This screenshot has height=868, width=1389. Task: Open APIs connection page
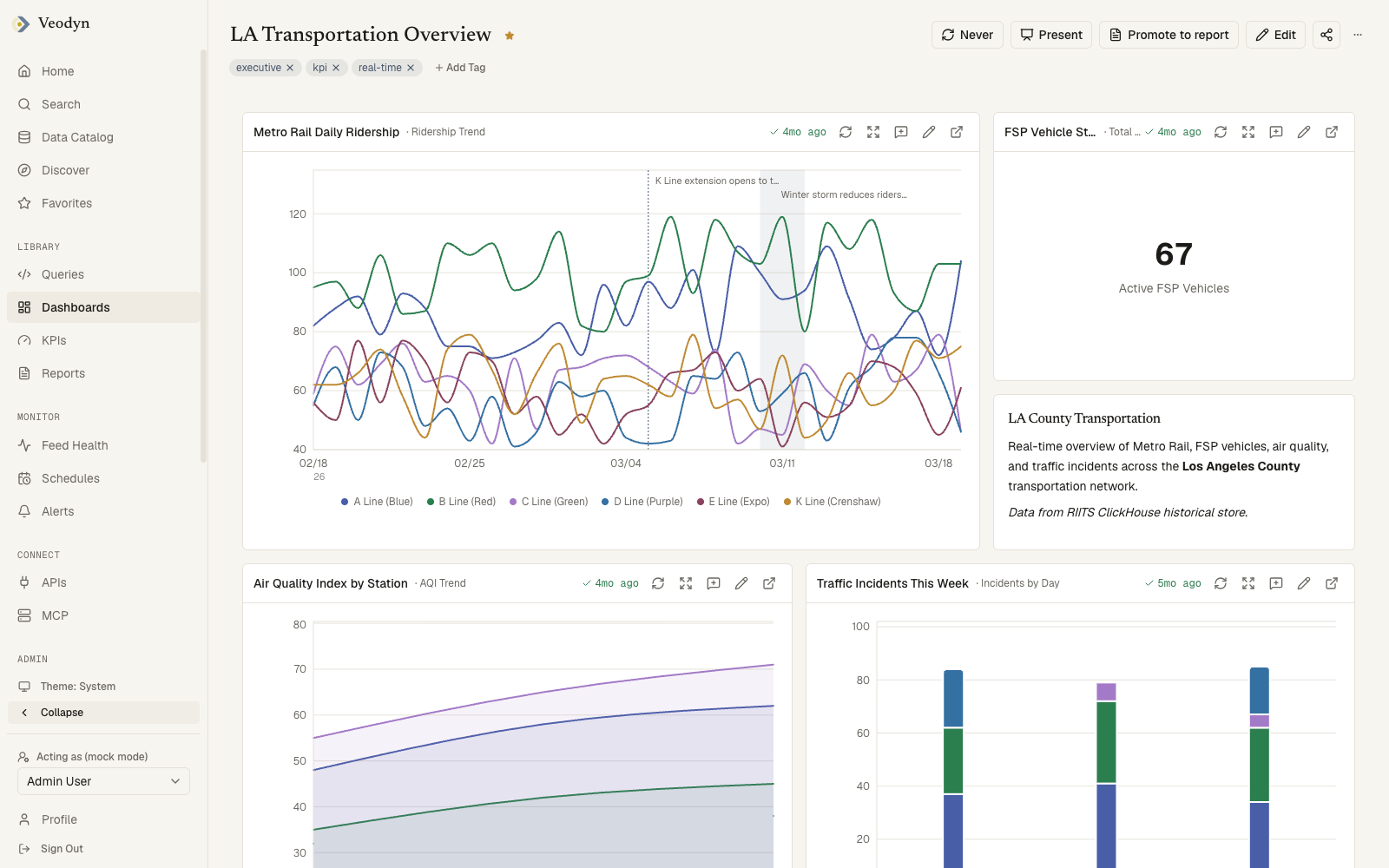click(103, 582)
